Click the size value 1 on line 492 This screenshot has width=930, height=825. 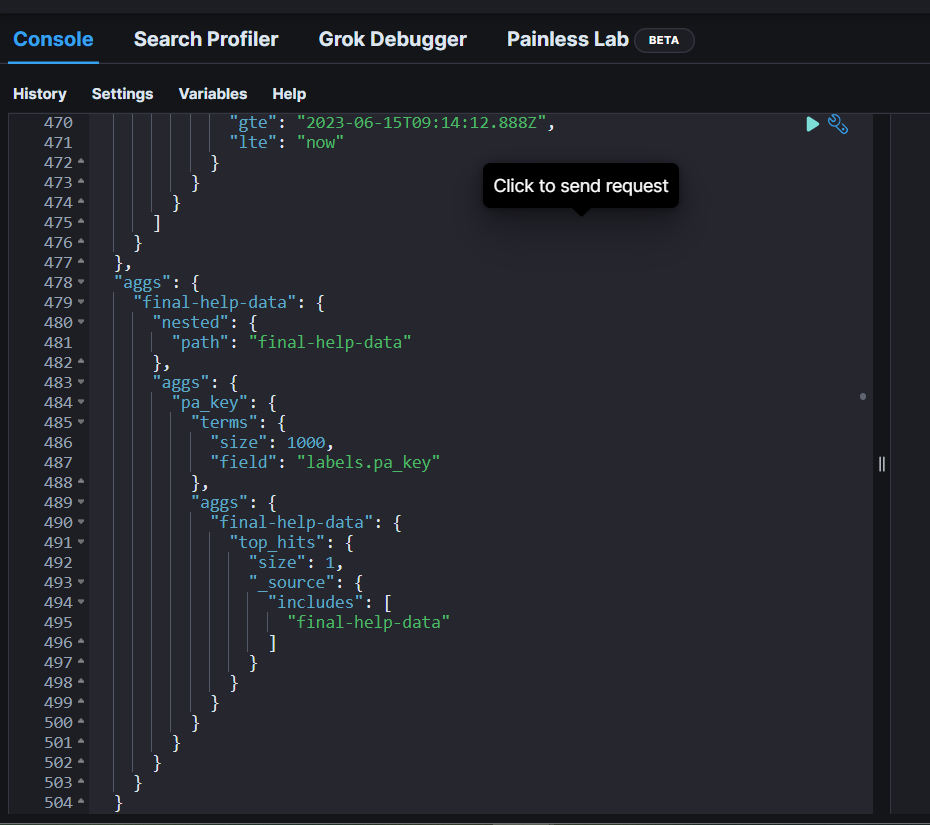(330, 562)
